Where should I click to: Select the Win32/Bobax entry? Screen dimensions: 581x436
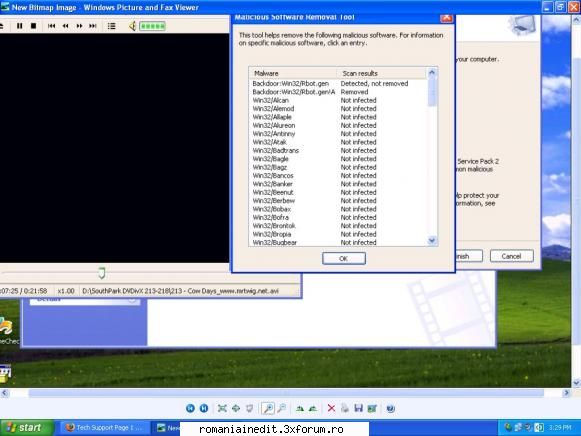tap(272, 209)
